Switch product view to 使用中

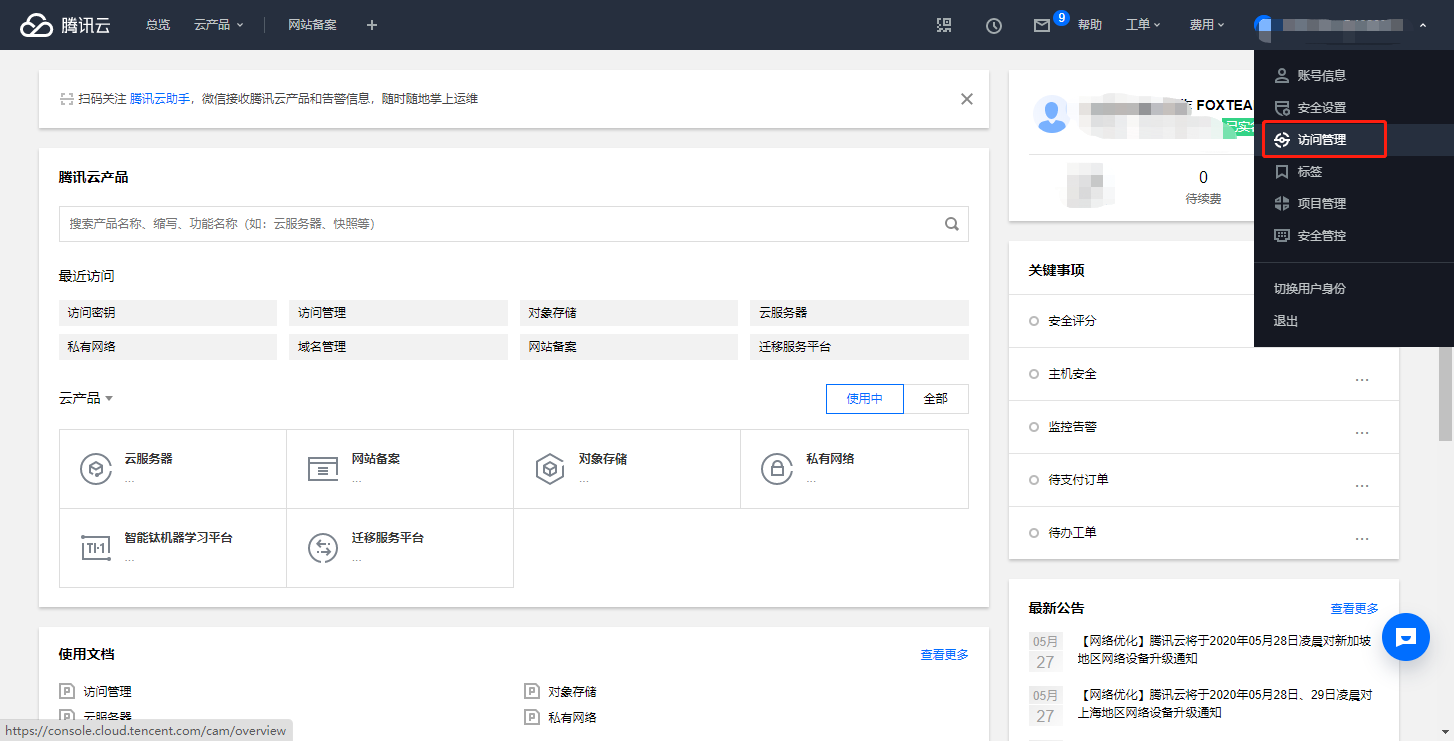coord(864,398)
